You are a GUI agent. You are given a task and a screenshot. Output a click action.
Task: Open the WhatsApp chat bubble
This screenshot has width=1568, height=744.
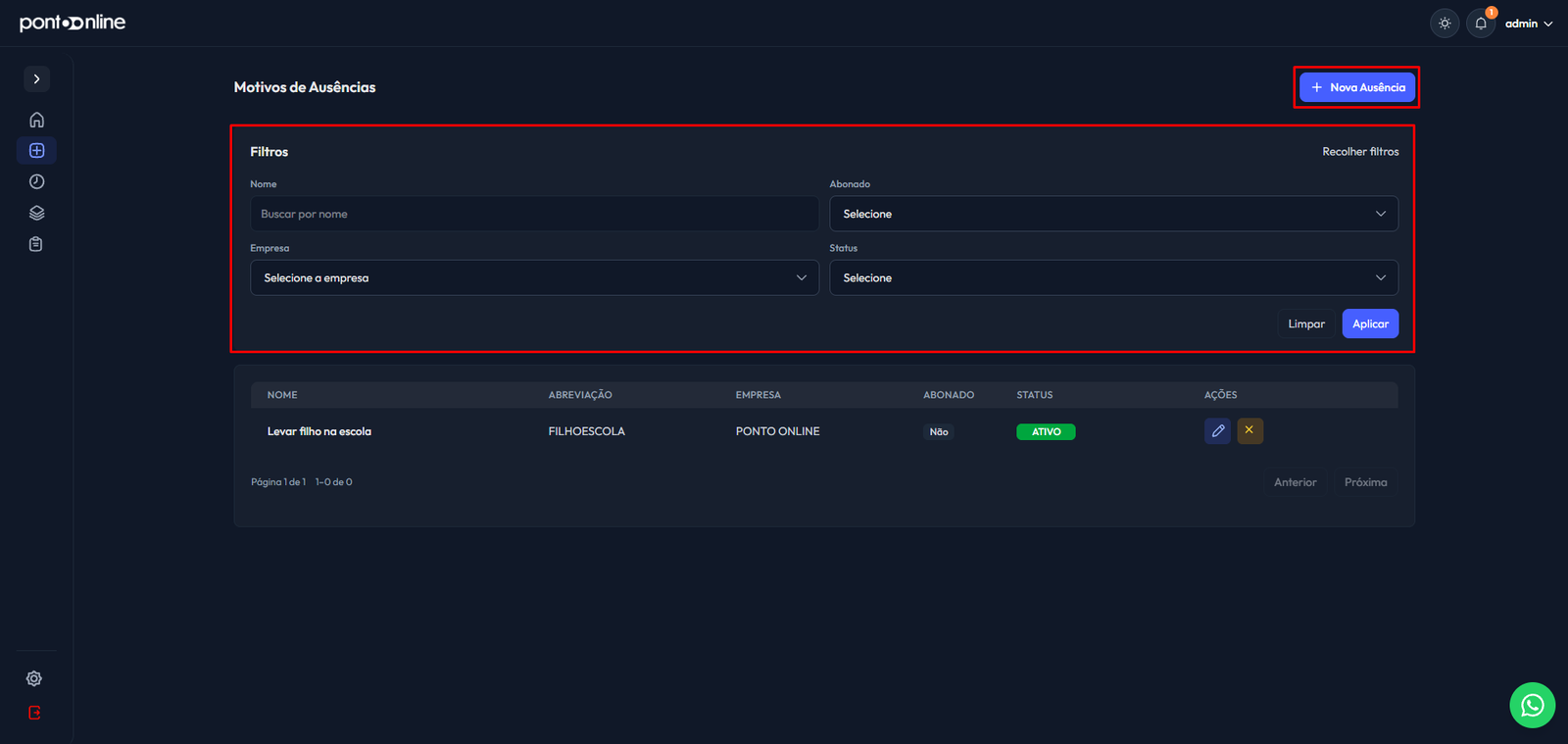pyautogui.click(x=1532, y=705)
